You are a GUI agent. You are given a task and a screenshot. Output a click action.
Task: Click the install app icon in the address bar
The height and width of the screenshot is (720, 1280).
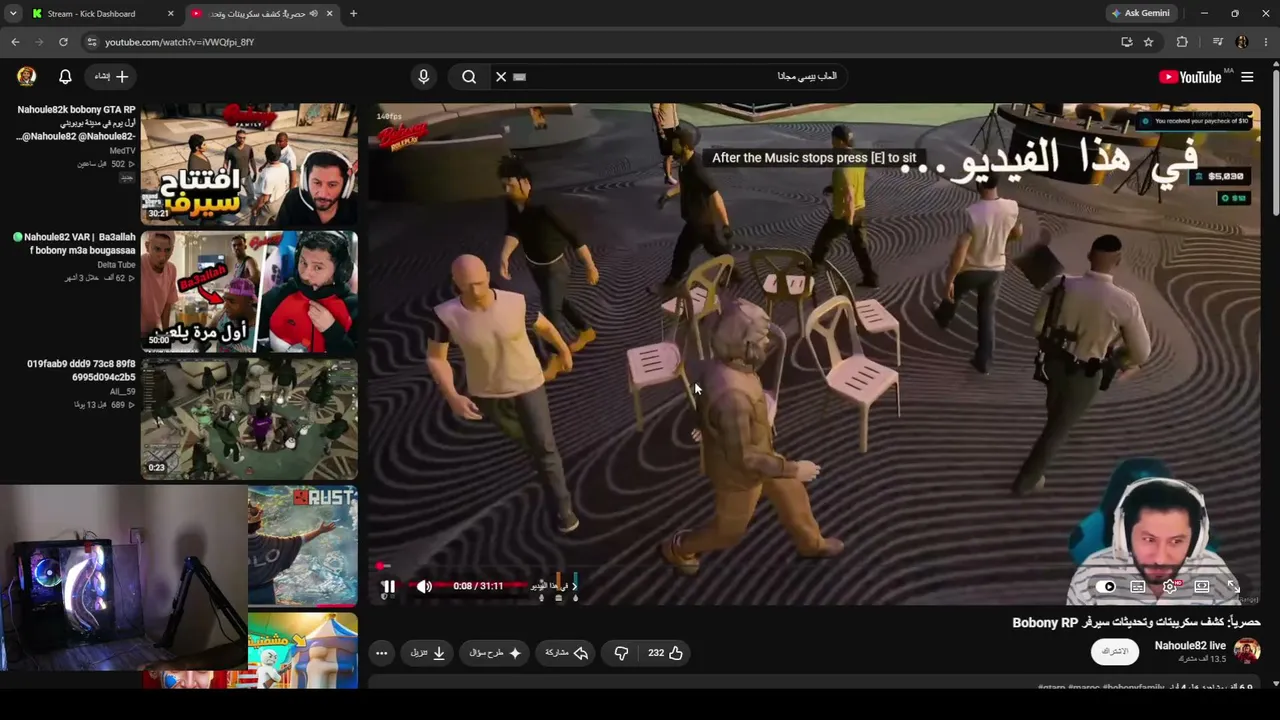point(1127,42)
